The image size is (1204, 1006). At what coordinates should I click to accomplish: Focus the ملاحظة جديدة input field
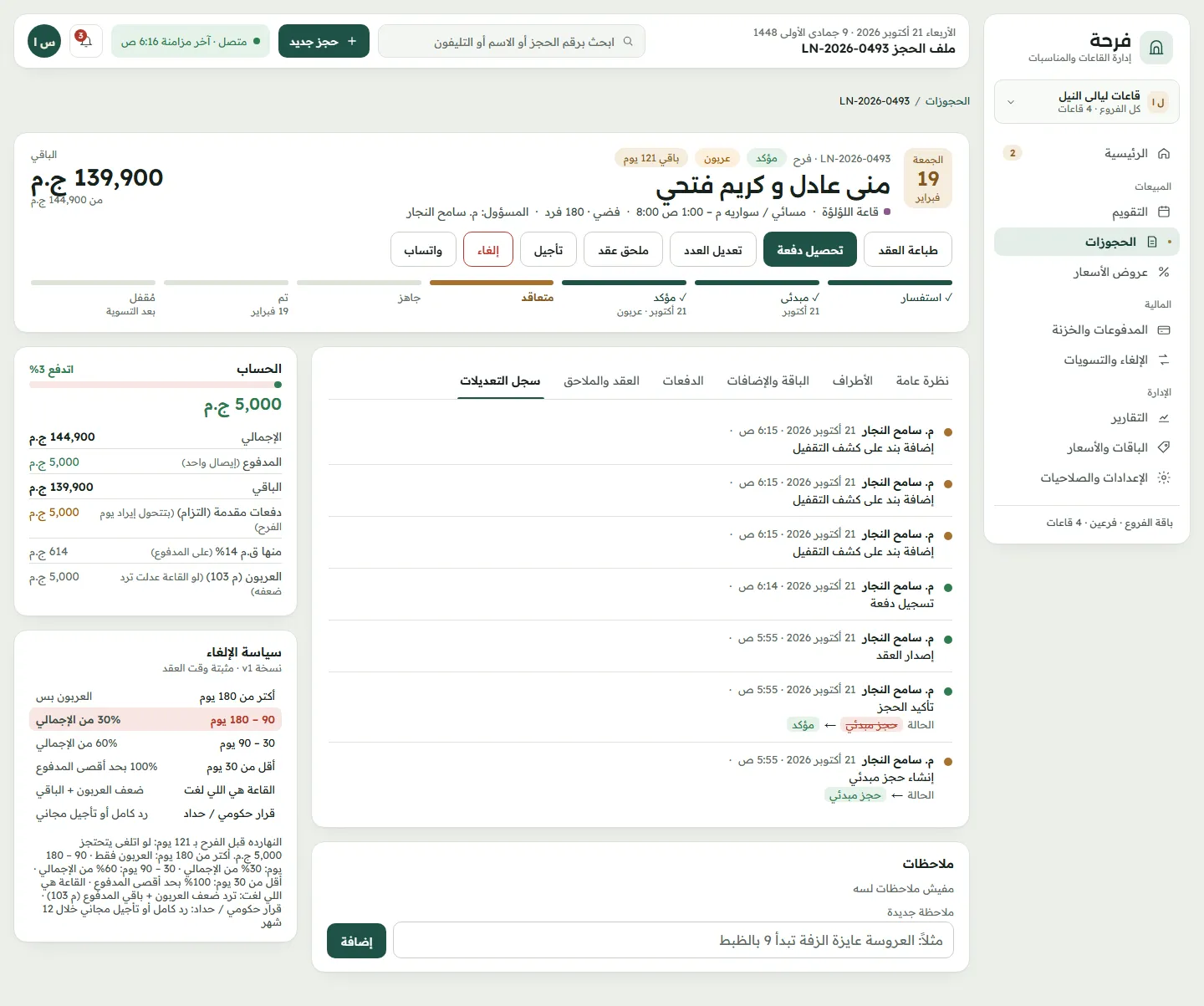[x=673, y=941]
